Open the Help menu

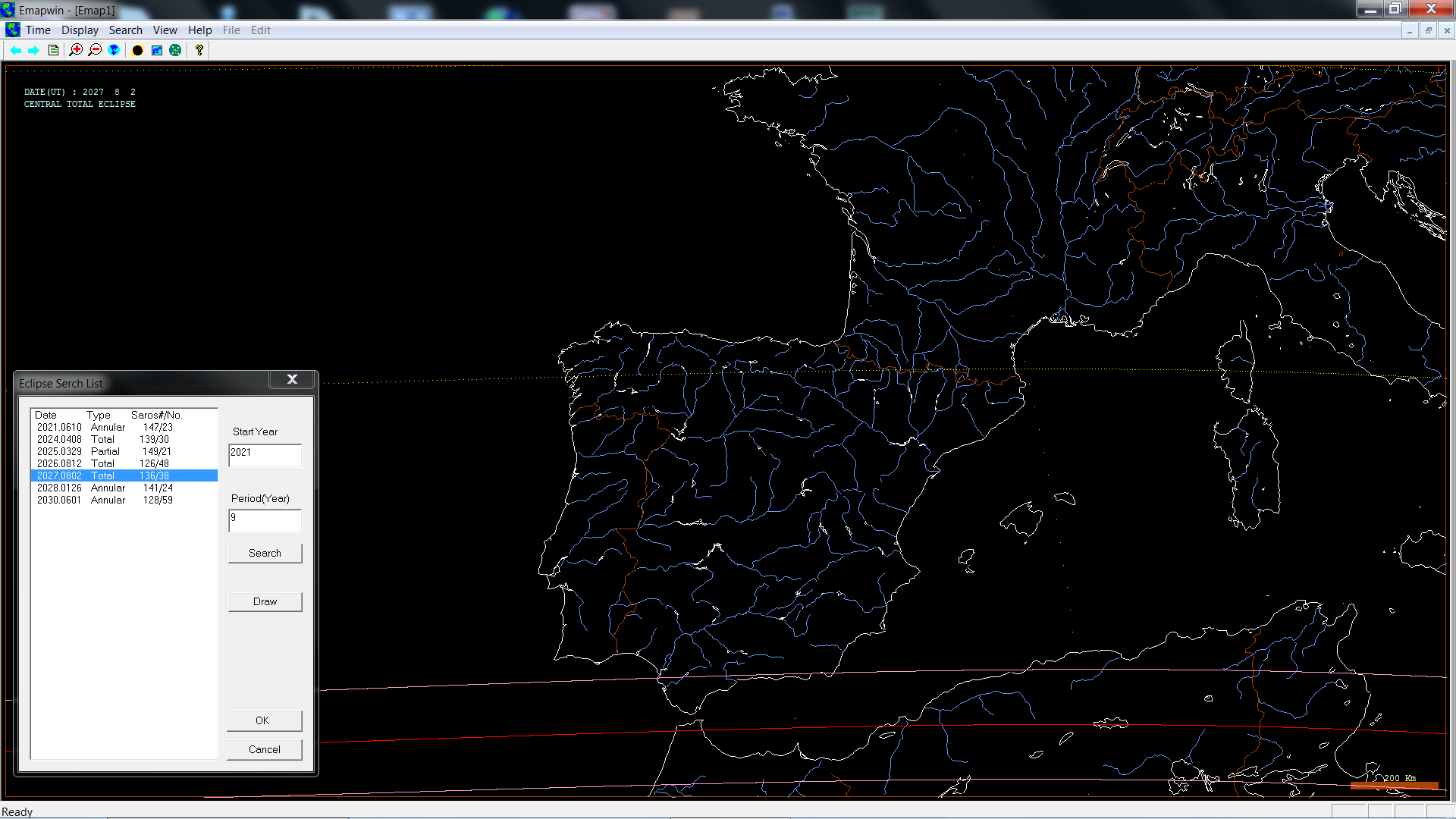tap(200, 30)
